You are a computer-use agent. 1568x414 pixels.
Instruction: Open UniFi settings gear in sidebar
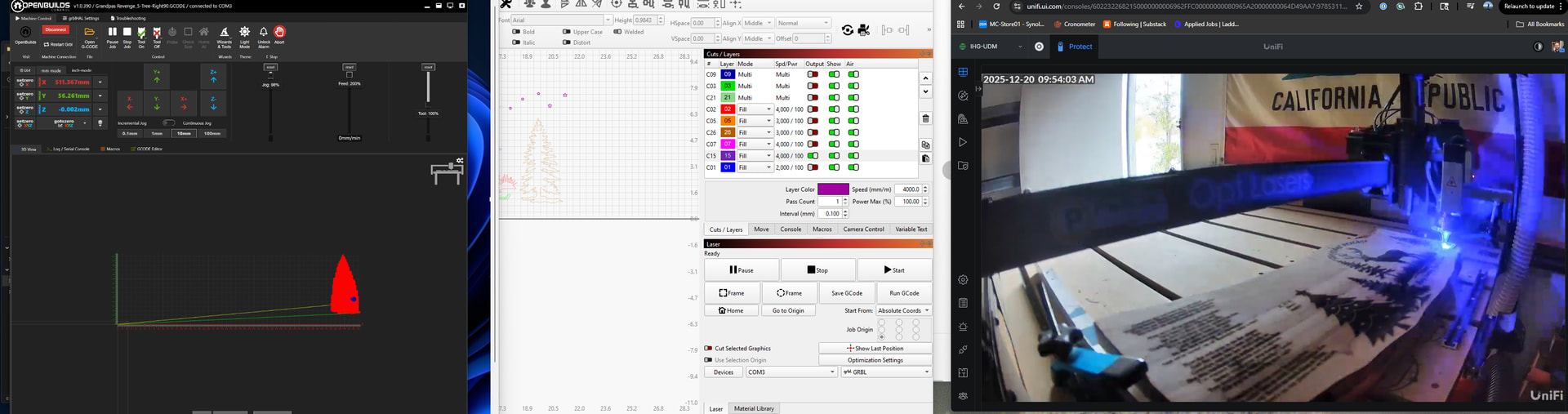pyautogui.click(x=963, y=279)
